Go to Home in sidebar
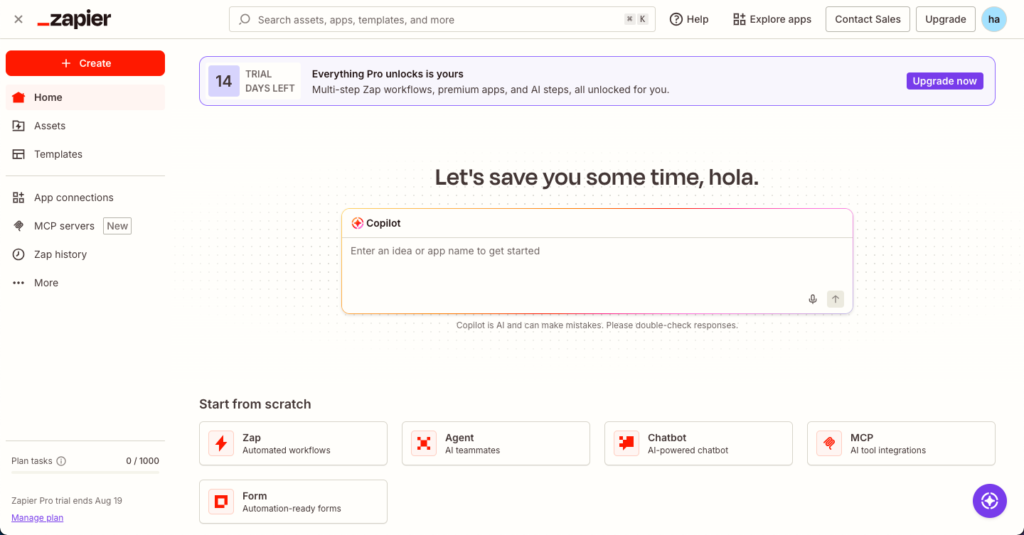The height and width of the screenshot is (535, 1024). click(86, 97)
